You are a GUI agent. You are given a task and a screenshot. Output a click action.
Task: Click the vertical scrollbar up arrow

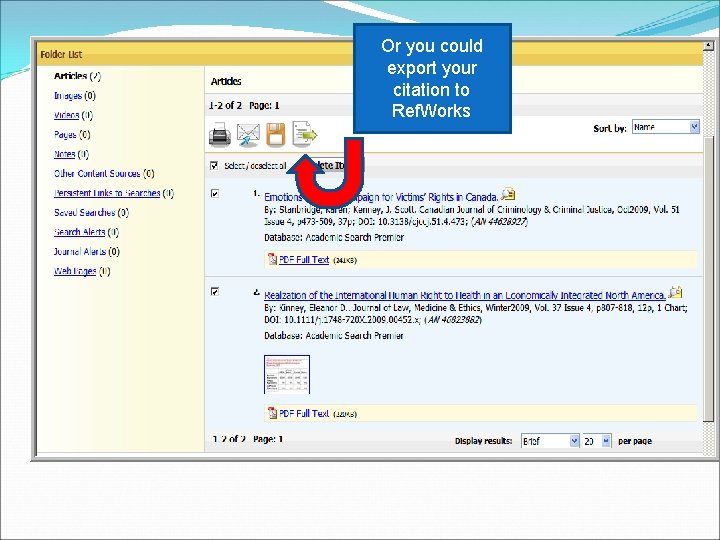[709, 45]
